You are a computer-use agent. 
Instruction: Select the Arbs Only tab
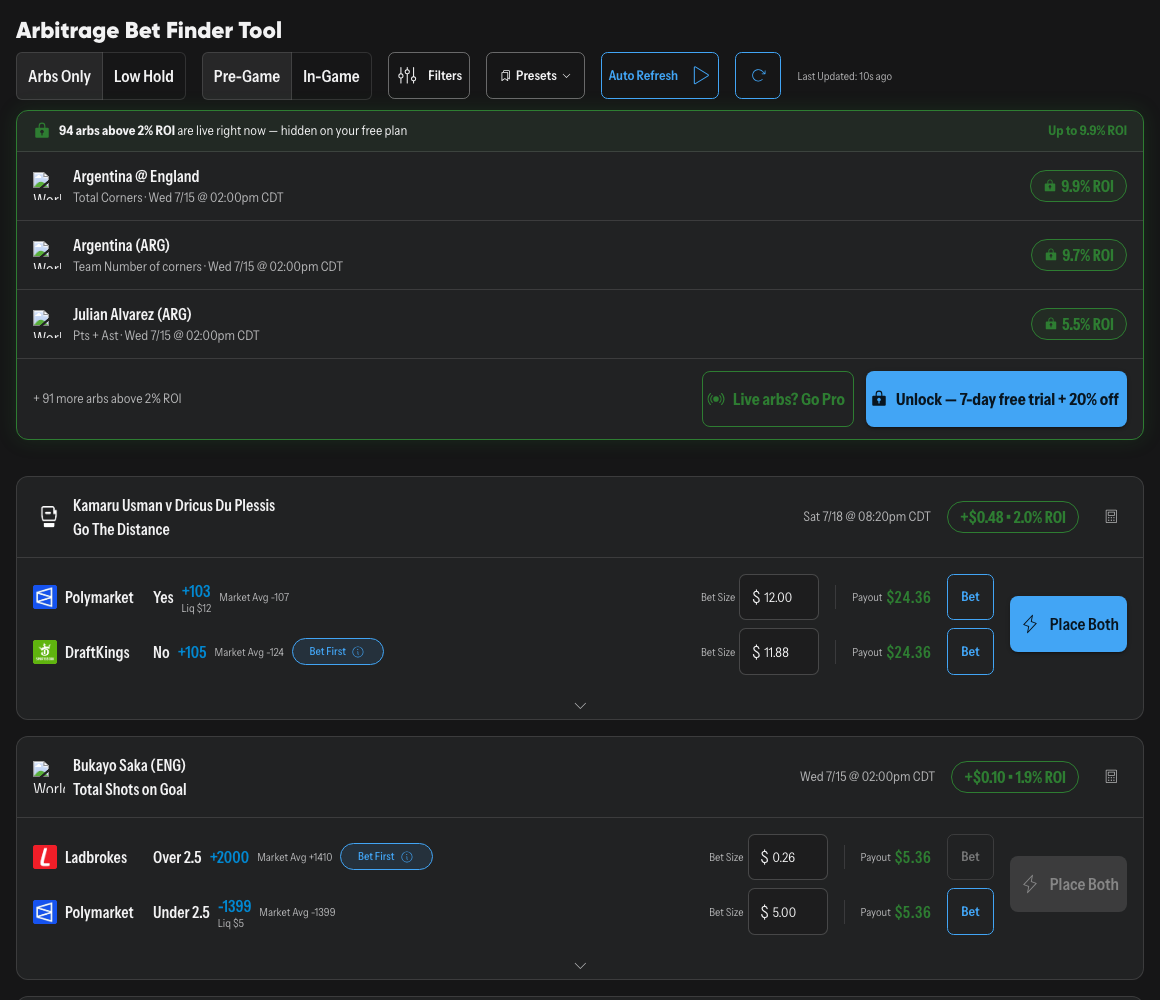coord(59,76)
